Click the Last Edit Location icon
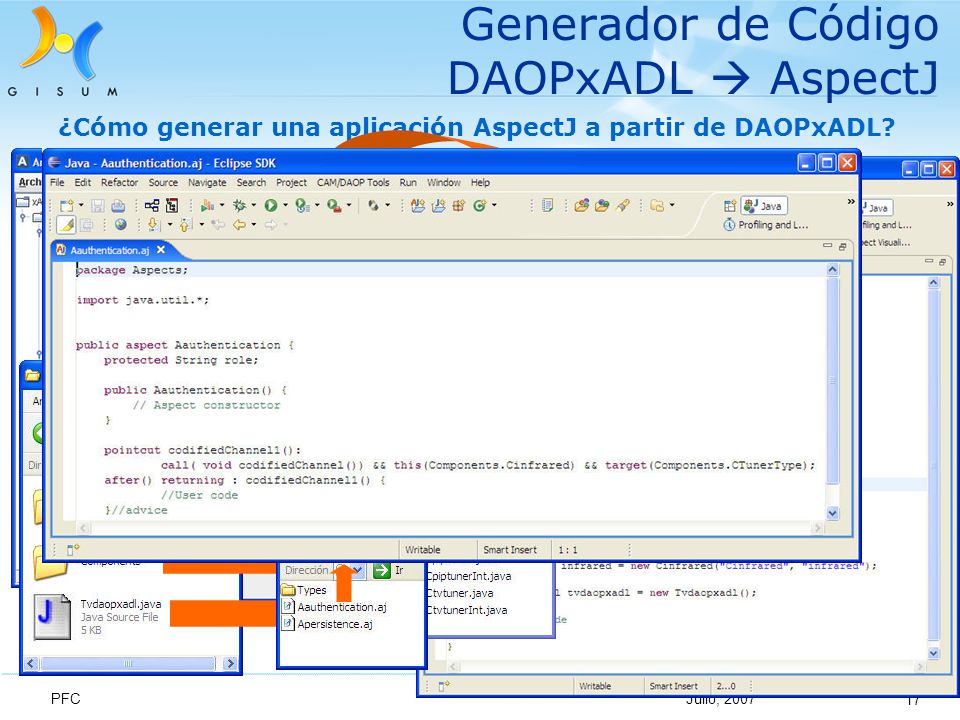The height and width of the screenshot is (720, 960). [x=218, y=225]
